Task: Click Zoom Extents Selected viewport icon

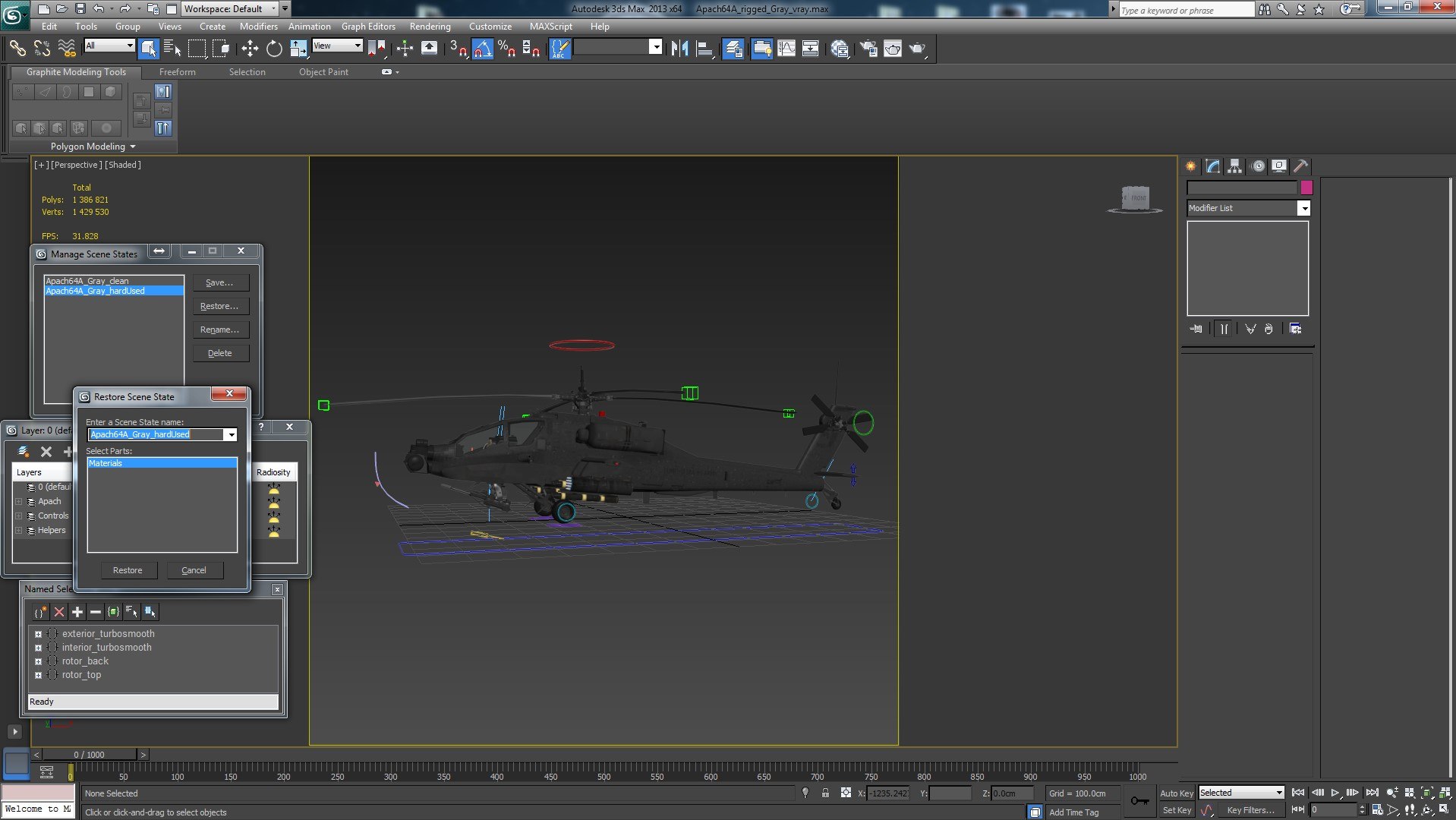Action: pyautogui.click(x=1426, y=793)
